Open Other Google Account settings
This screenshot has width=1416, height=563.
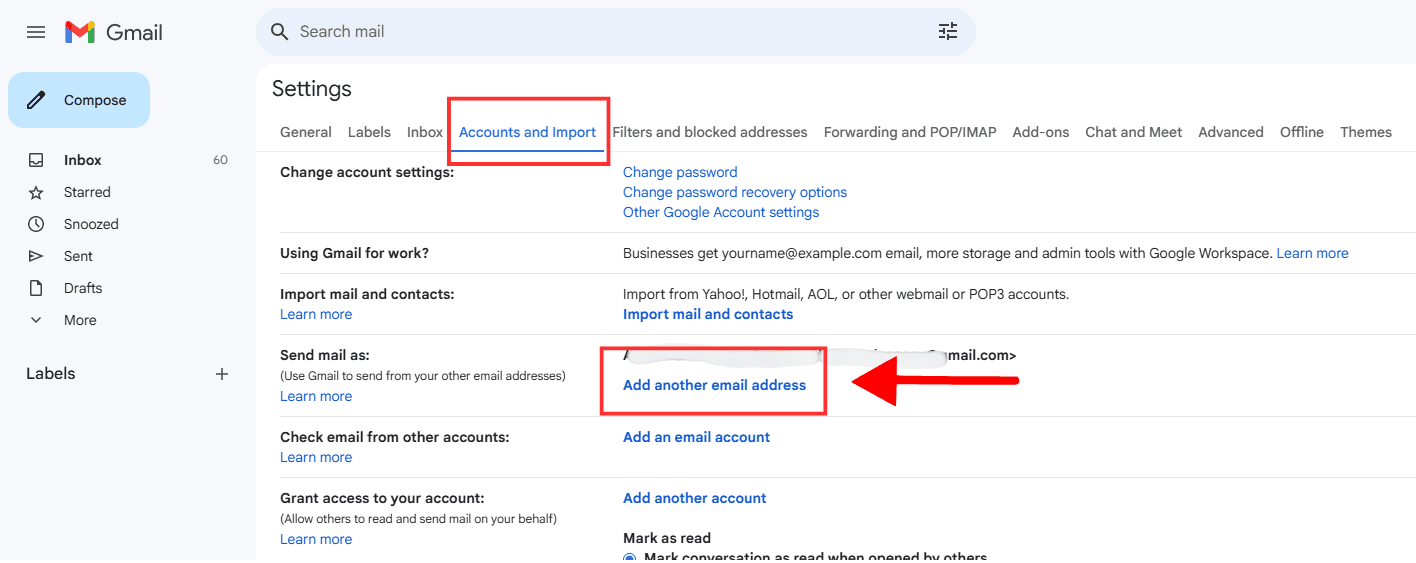(x=721, y=212)
